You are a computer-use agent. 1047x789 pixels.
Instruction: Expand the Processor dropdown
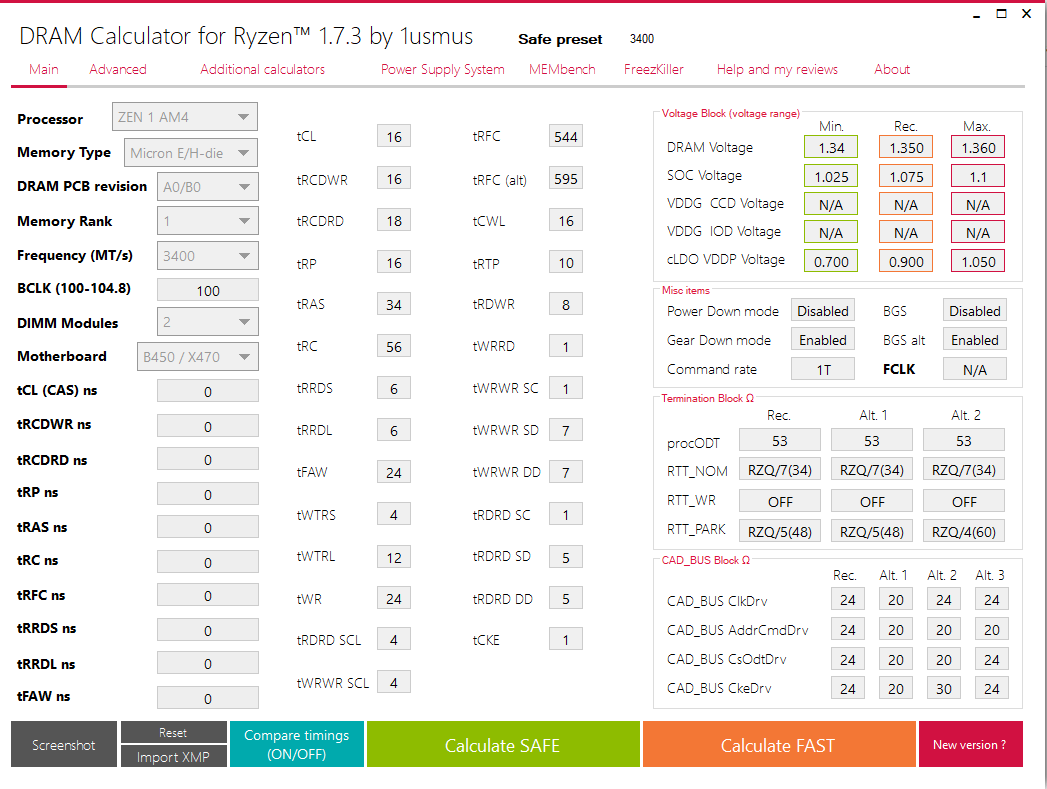tap(185, 117)
